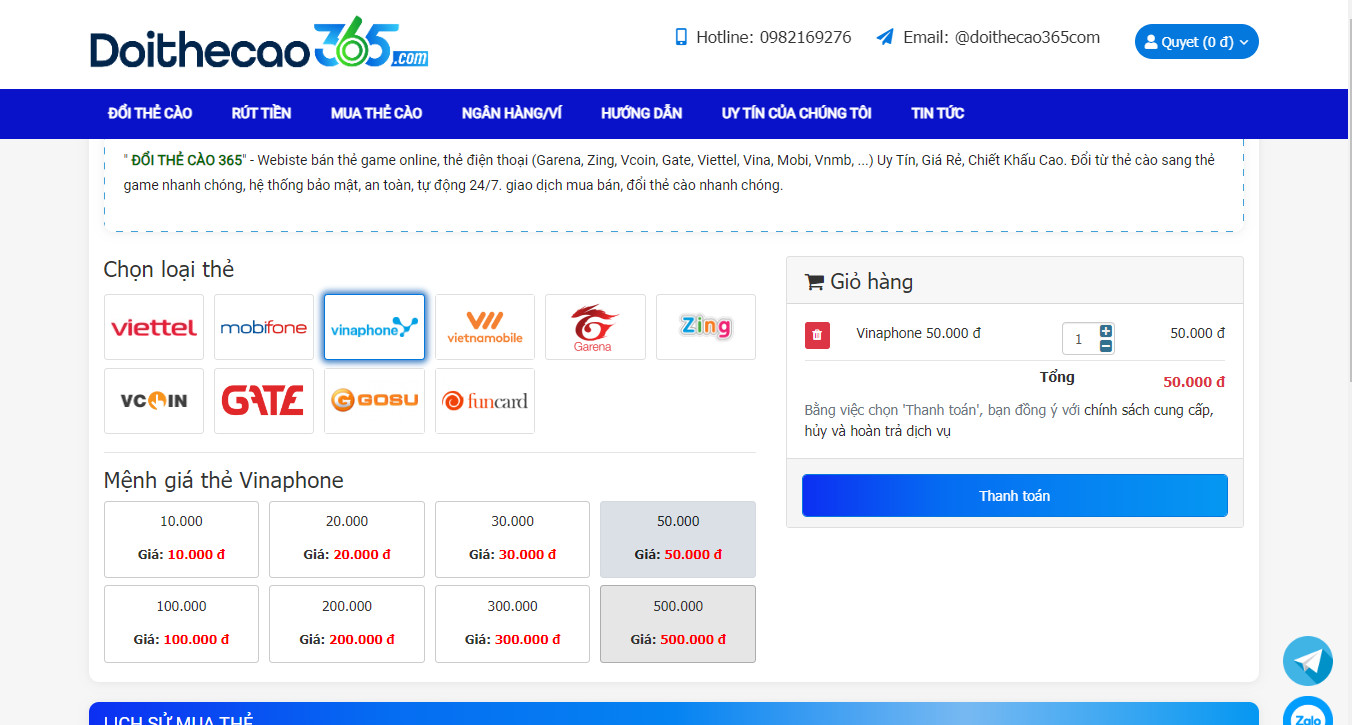Image resolution: width=1352 pixels, height=725 pixels.
Task: Select the Vinaphone card logo
Action: (374, 327)
